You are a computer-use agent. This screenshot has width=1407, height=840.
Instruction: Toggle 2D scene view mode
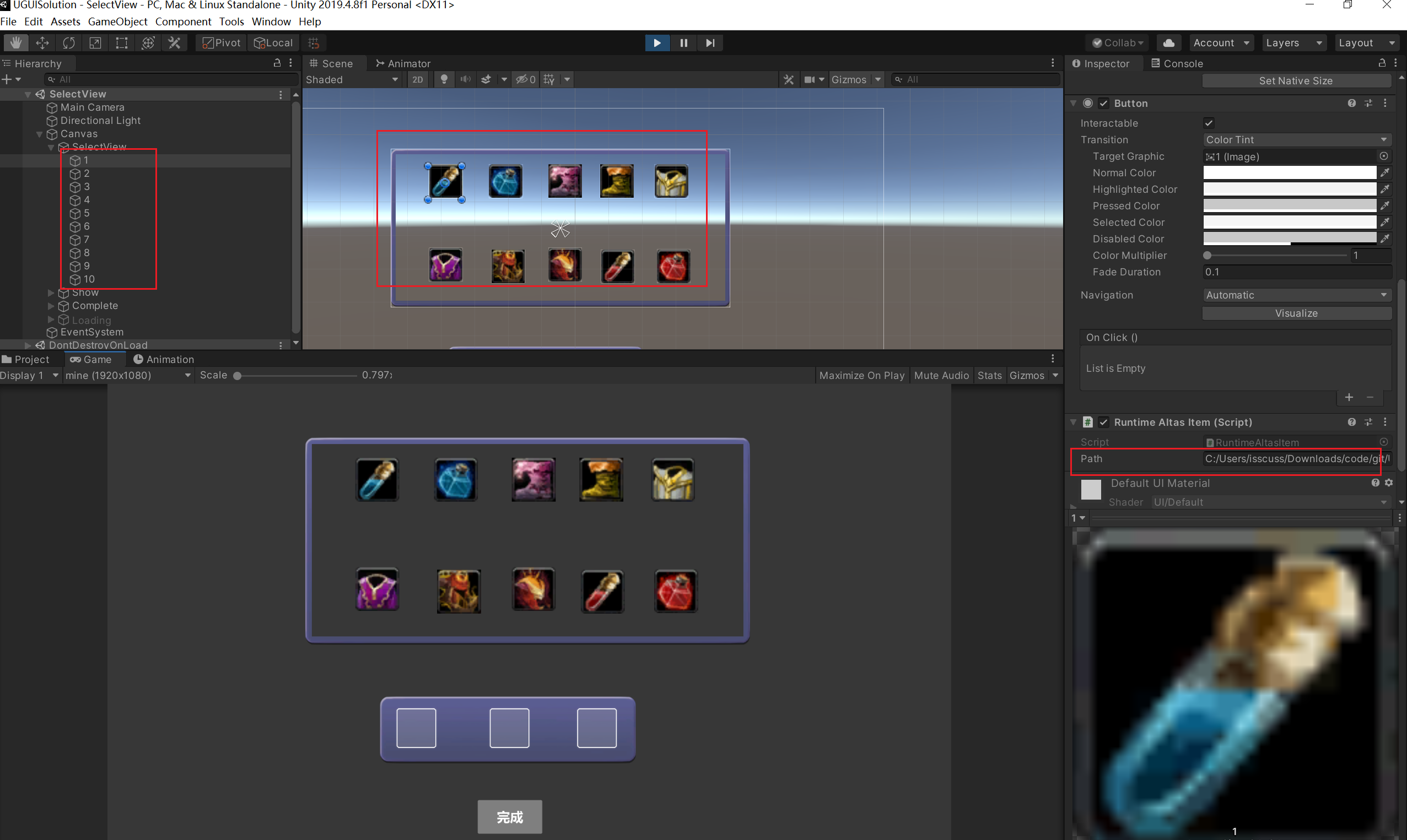point(417,80)
